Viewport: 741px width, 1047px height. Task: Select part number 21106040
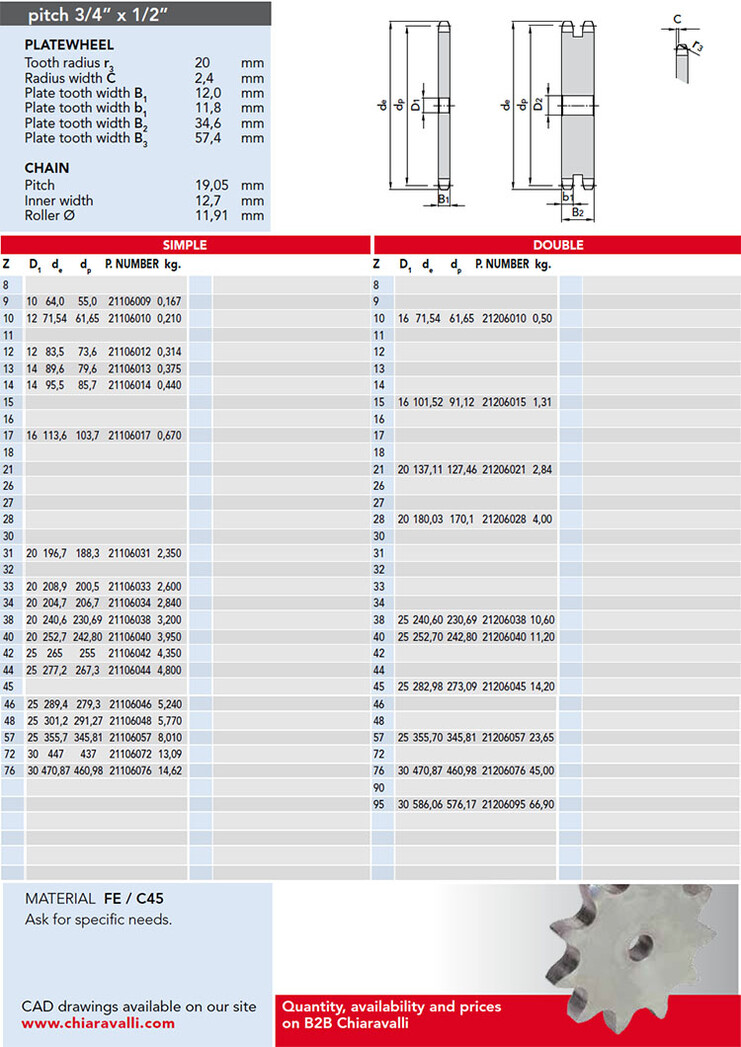130,637
